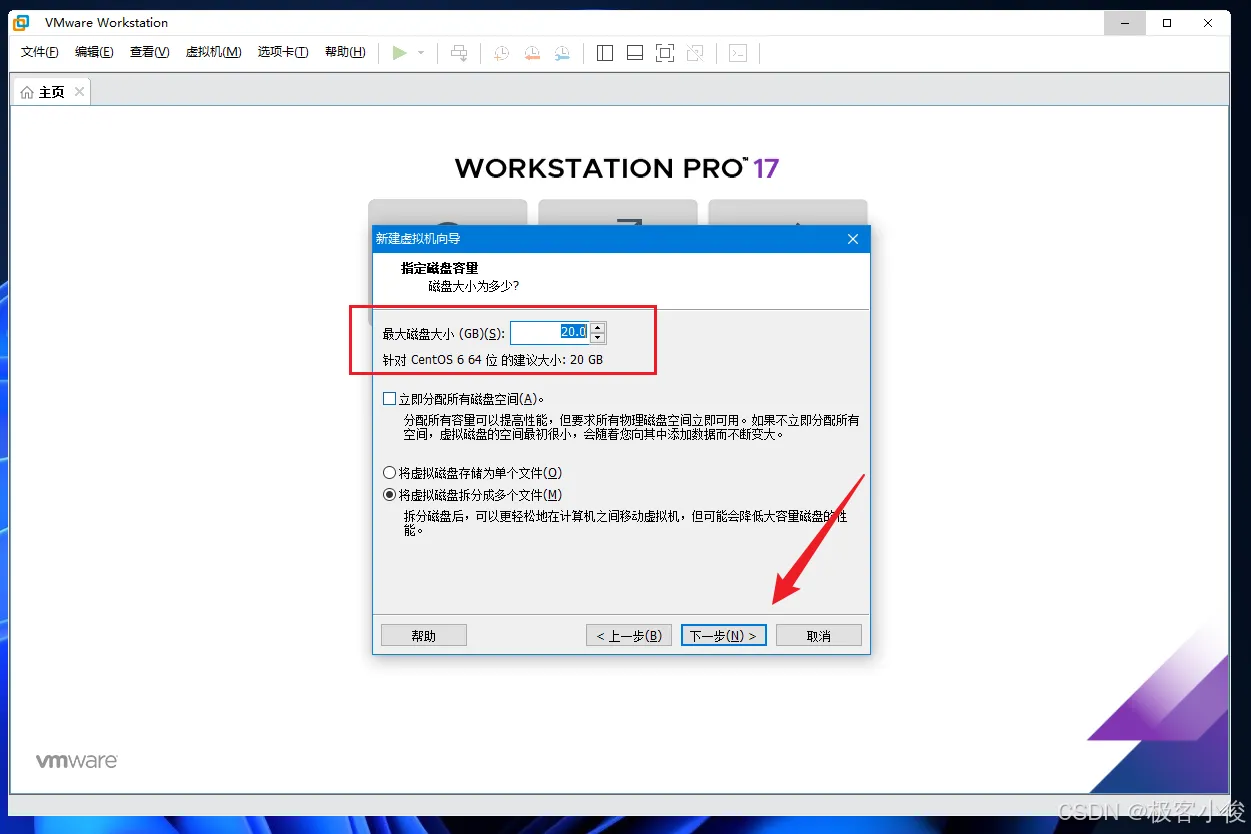Click the 下一步(N) next button

coord(724,635)
